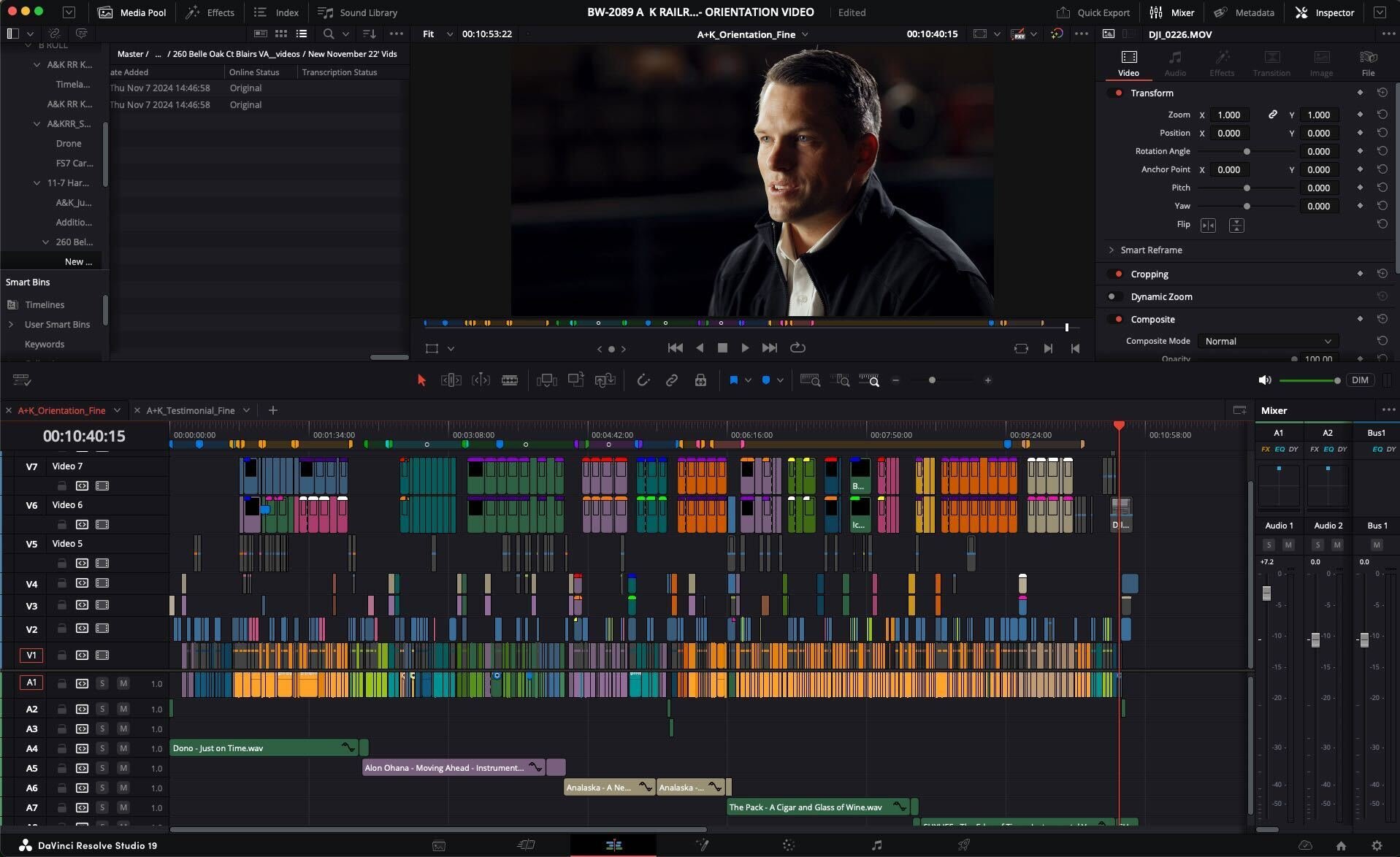Expand the User Smart Bins folder
This screenshot has height=857, width=1400.
(x=11, y=324)
